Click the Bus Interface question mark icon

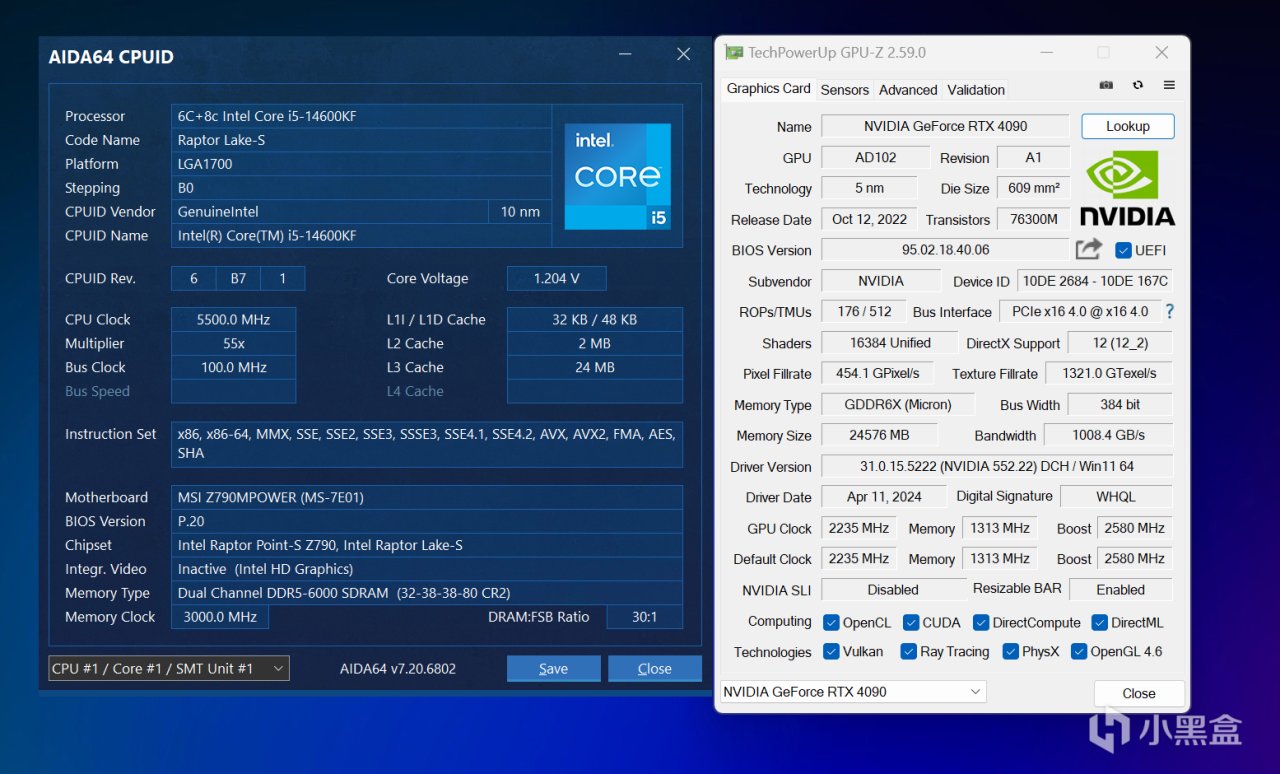[1169, 311]
